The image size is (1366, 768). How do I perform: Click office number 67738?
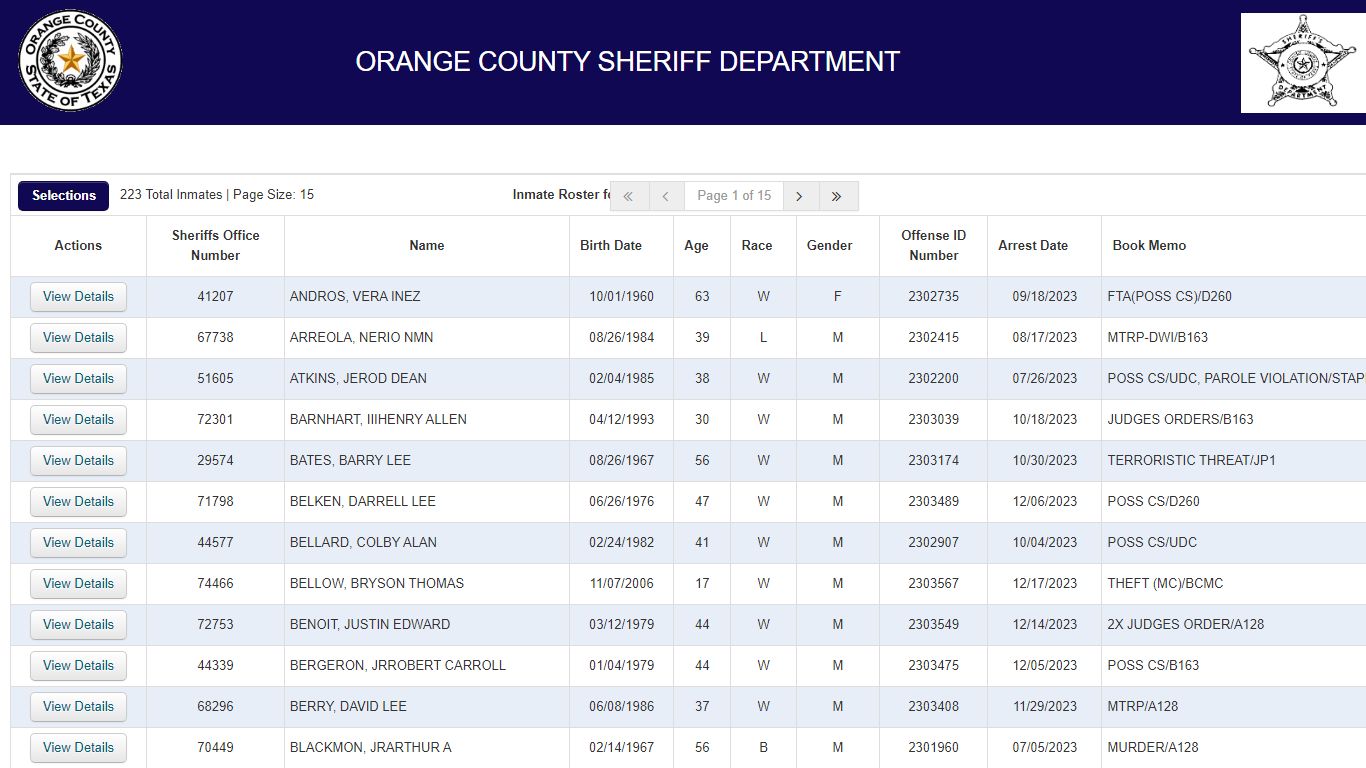pos(215,338)
